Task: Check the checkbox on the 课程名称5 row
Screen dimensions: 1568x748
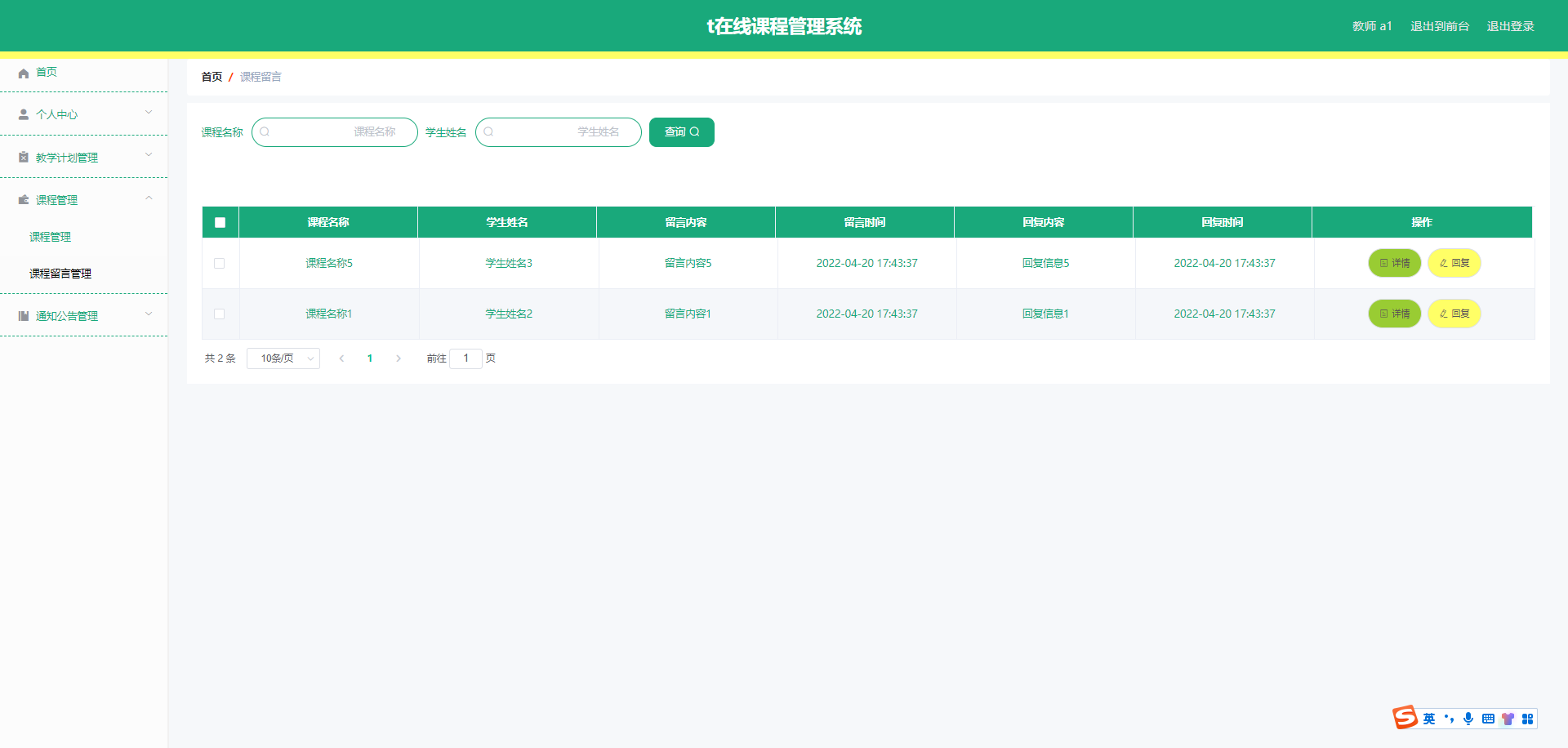Action: click(x=220, y=263)
